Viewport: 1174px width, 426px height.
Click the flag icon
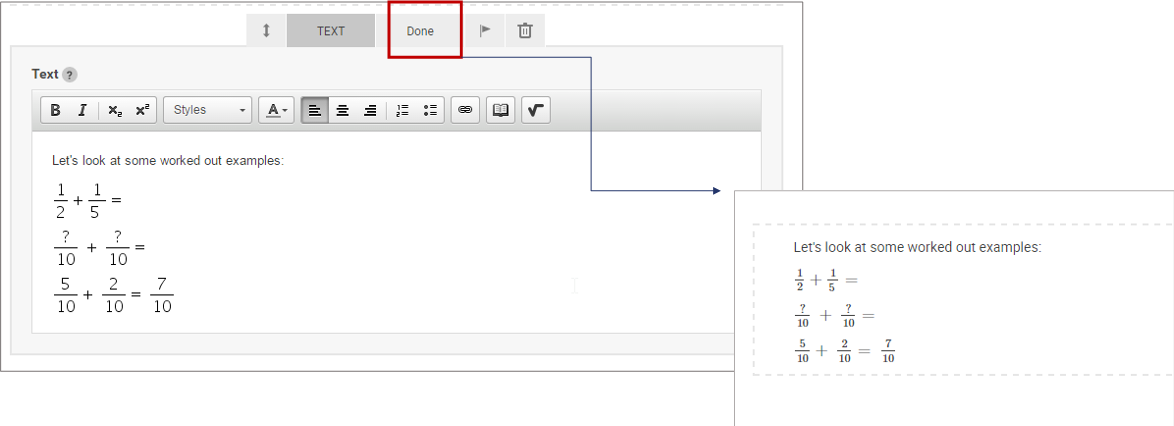coord(485,31)
